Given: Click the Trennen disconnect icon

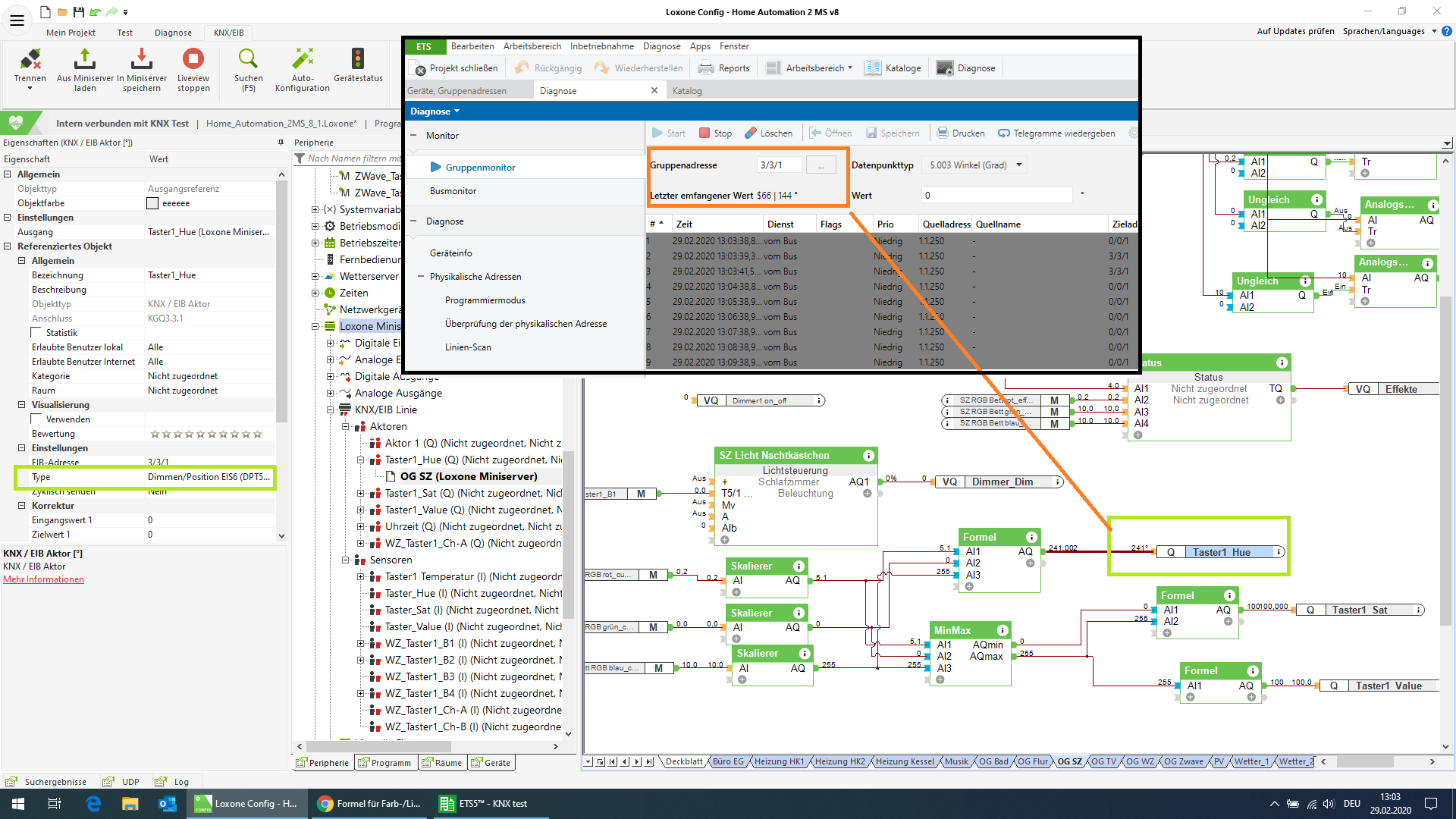Looking at the screenshot, I should (x=30, y=60).
